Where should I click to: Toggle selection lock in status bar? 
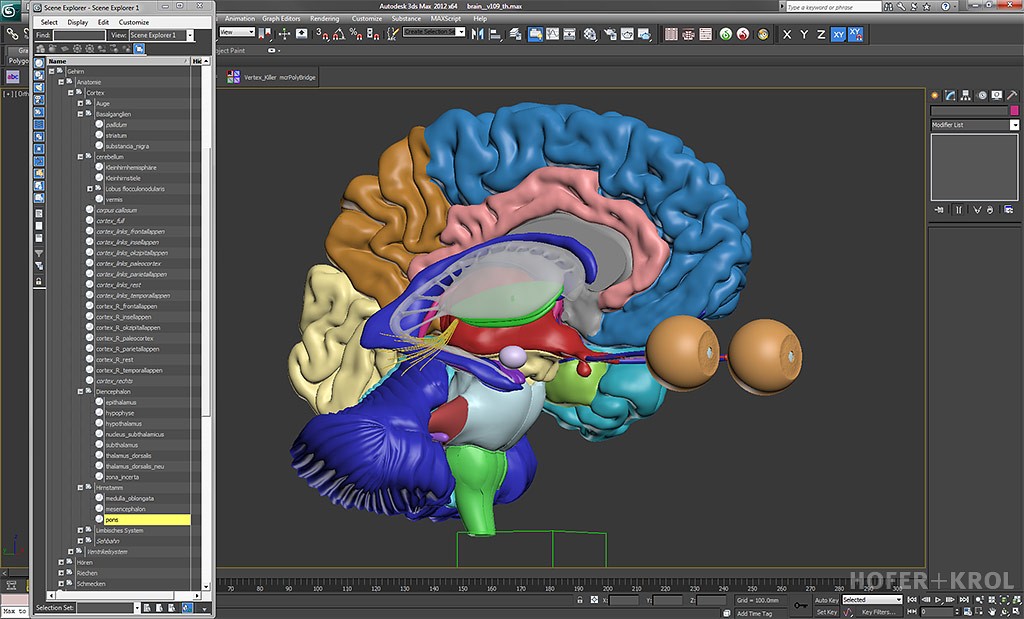(580, 599)
